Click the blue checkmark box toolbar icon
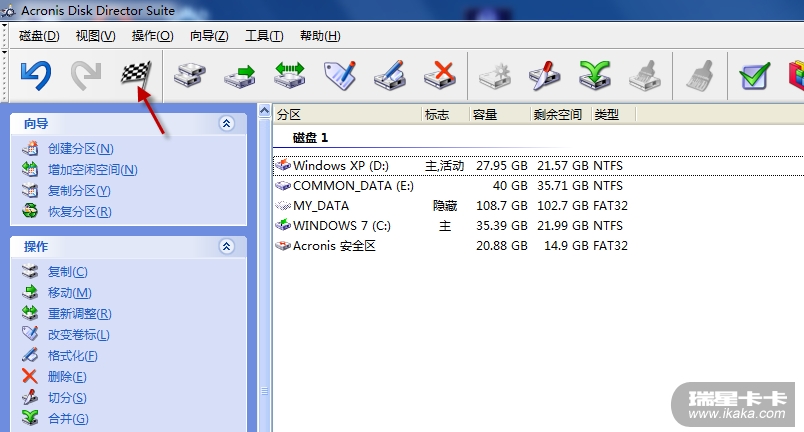This screenshot has width=804, height=432. 755,76
